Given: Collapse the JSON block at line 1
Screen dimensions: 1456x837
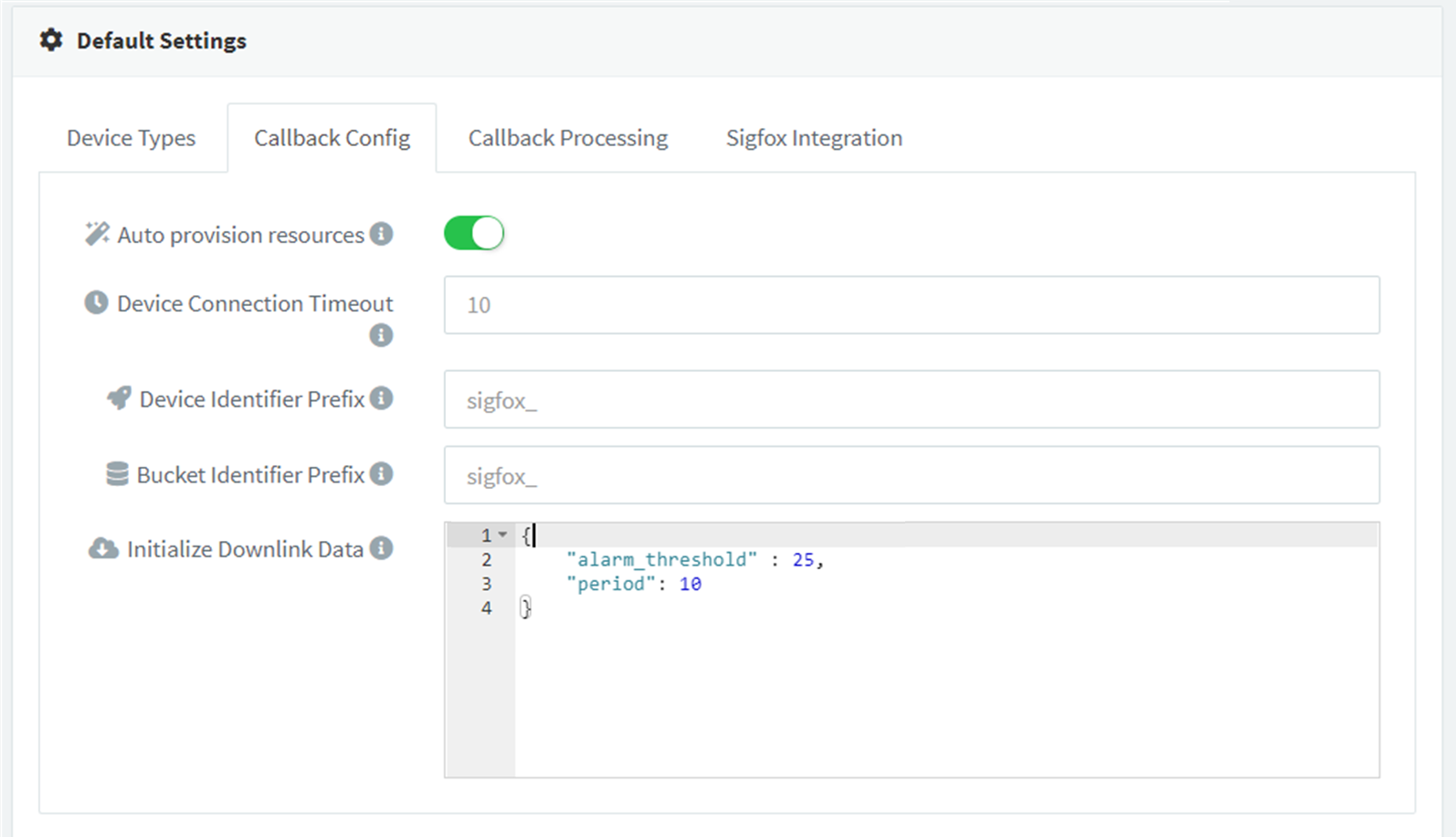Looking at the screenshot, I should tap(502, 535).
